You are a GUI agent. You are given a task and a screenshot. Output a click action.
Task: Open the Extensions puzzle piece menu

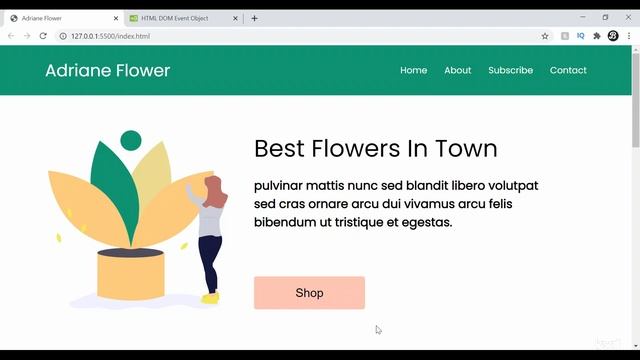[x=597, y=36]
